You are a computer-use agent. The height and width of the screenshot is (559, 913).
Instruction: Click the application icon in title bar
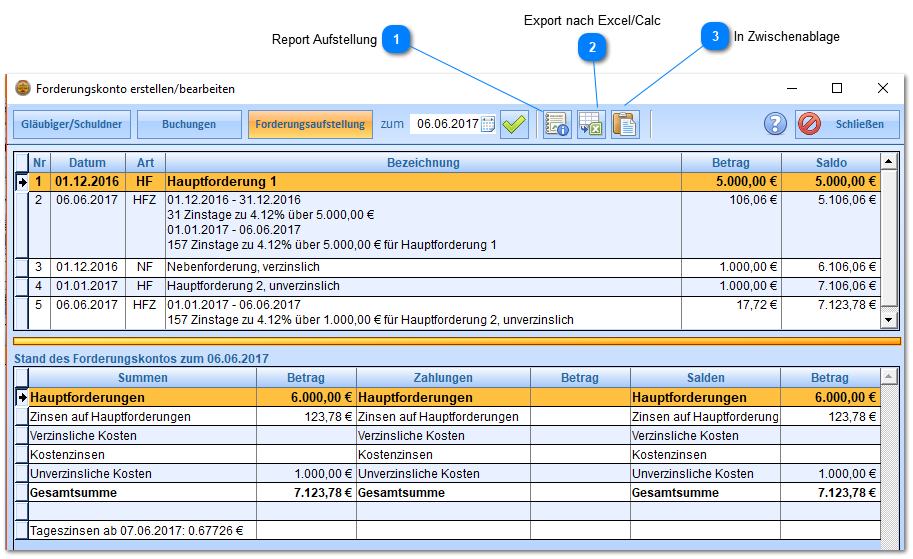point(23,88)
